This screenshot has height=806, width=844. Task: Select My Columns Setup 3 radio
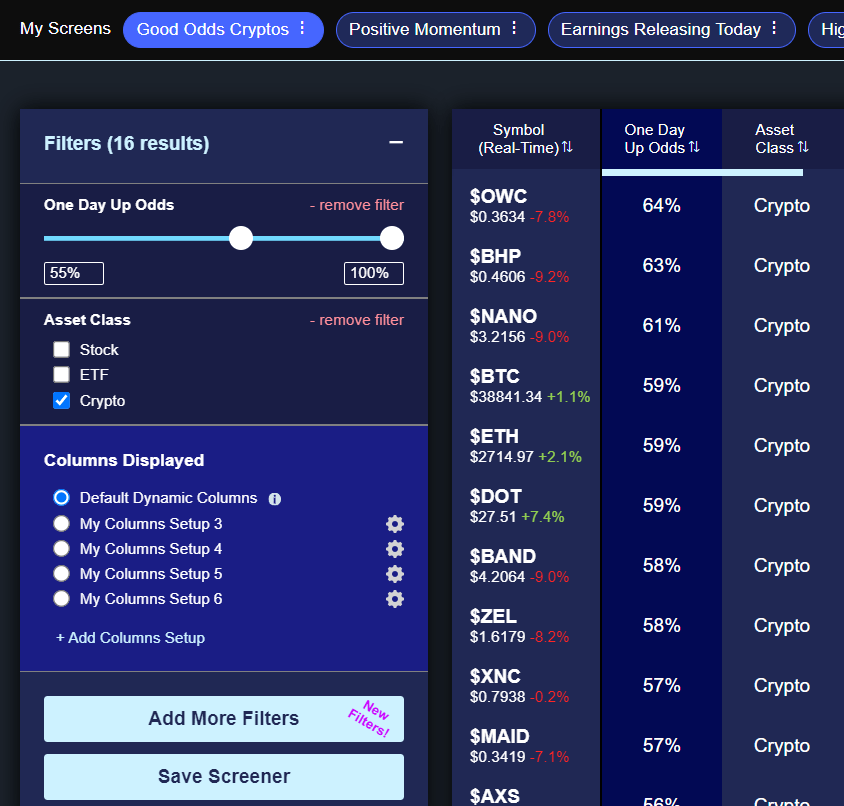[x=61, y=523]
